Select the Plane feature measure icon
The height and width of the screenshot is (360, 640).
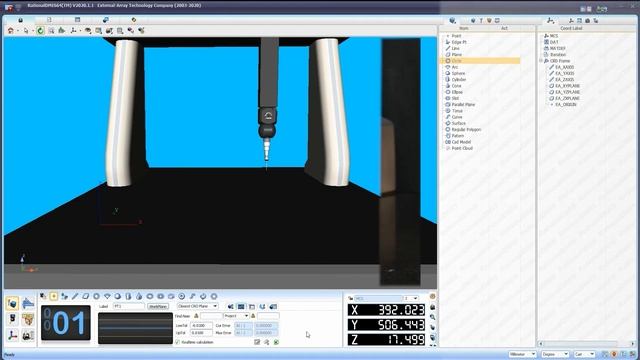(x=86, y=296)
